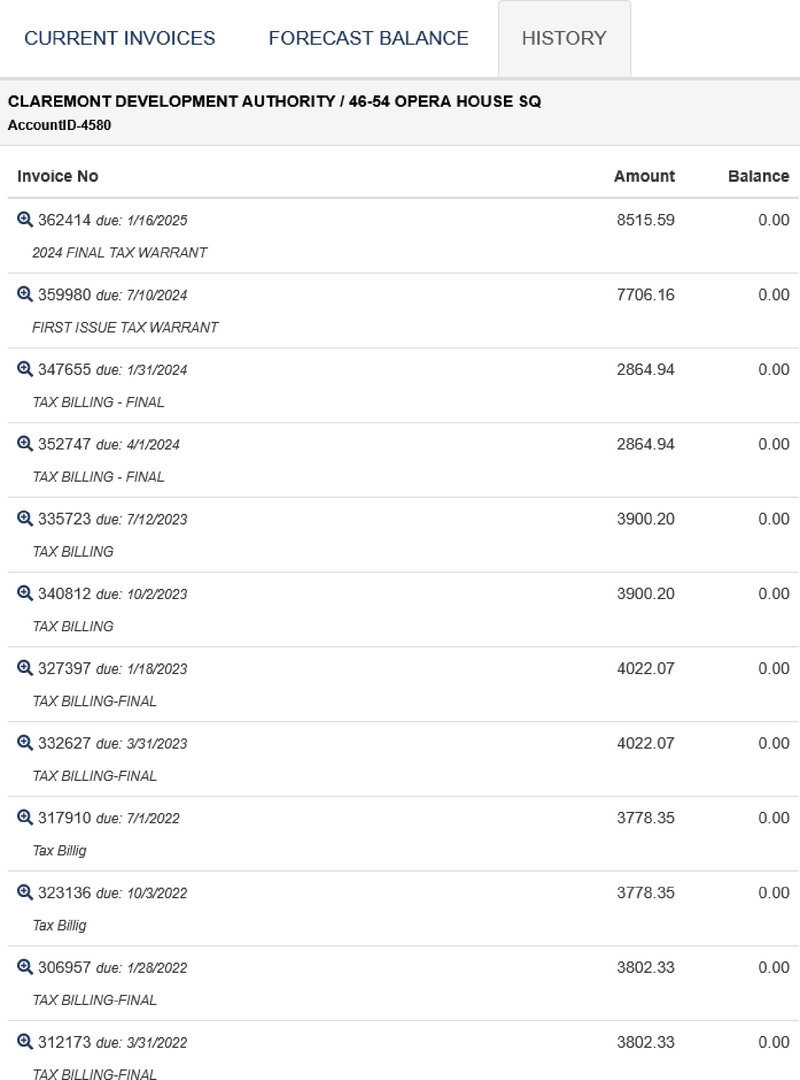Viewport: 800px width, 1080px height.
Task: Open the Forecast Balance tab
Action: [x=368, y=38]
